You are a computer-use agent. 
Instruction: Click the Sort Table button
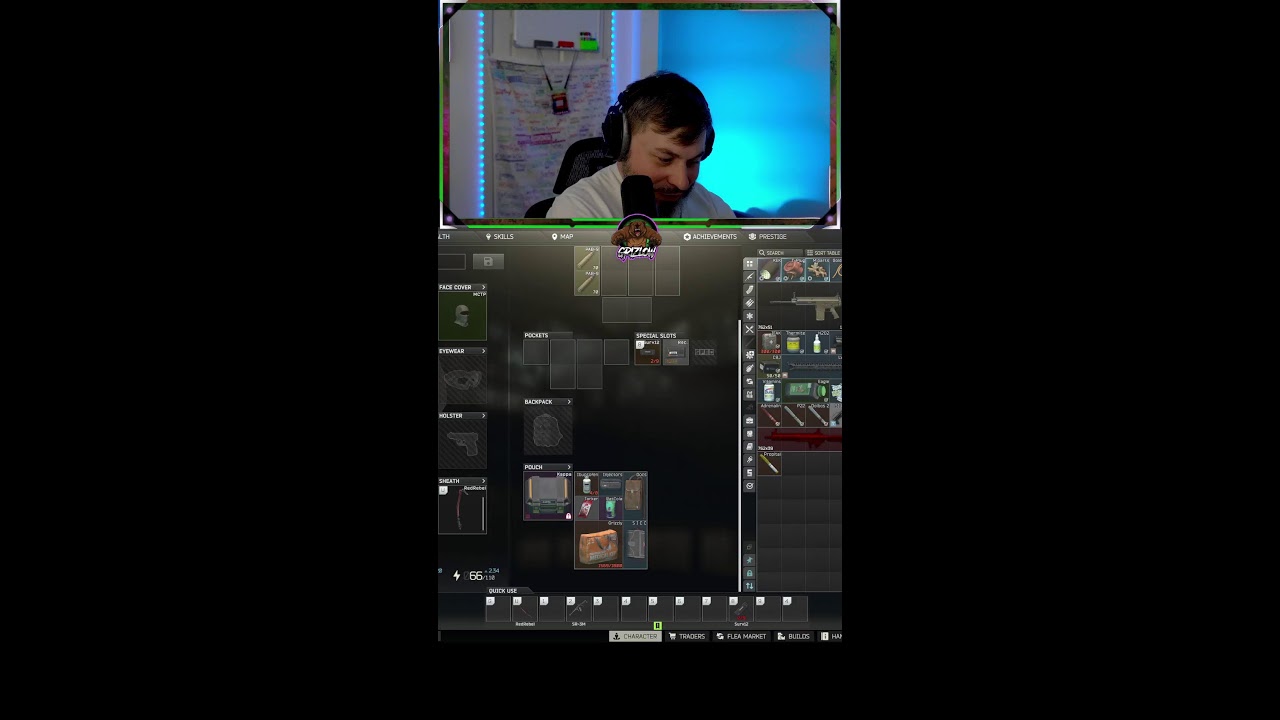click(x=823, y=253)
